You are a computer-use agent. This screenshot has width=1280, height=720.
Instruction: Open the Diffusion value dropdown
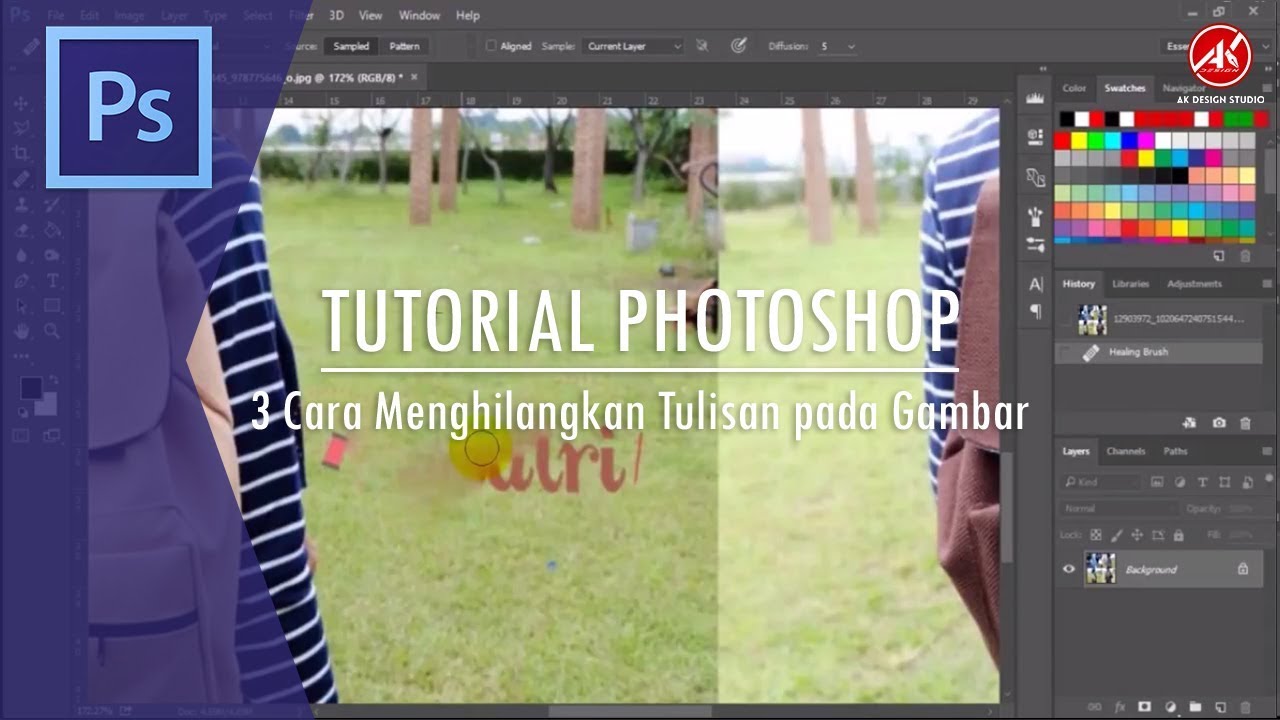(x=851, y=46)
